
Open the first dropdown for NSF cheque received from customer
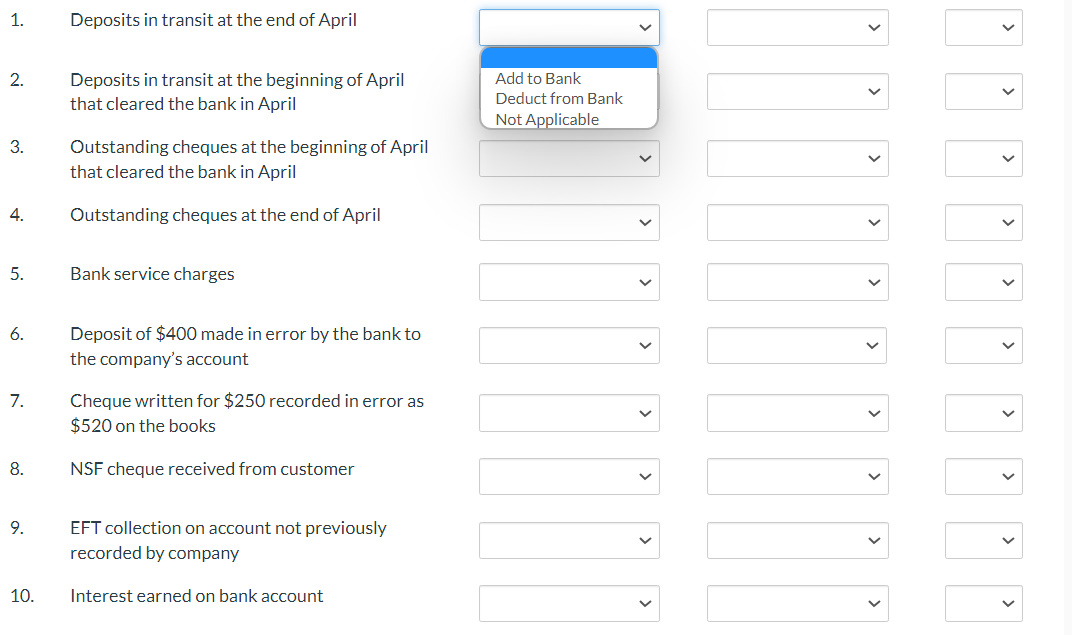[569, 476]
